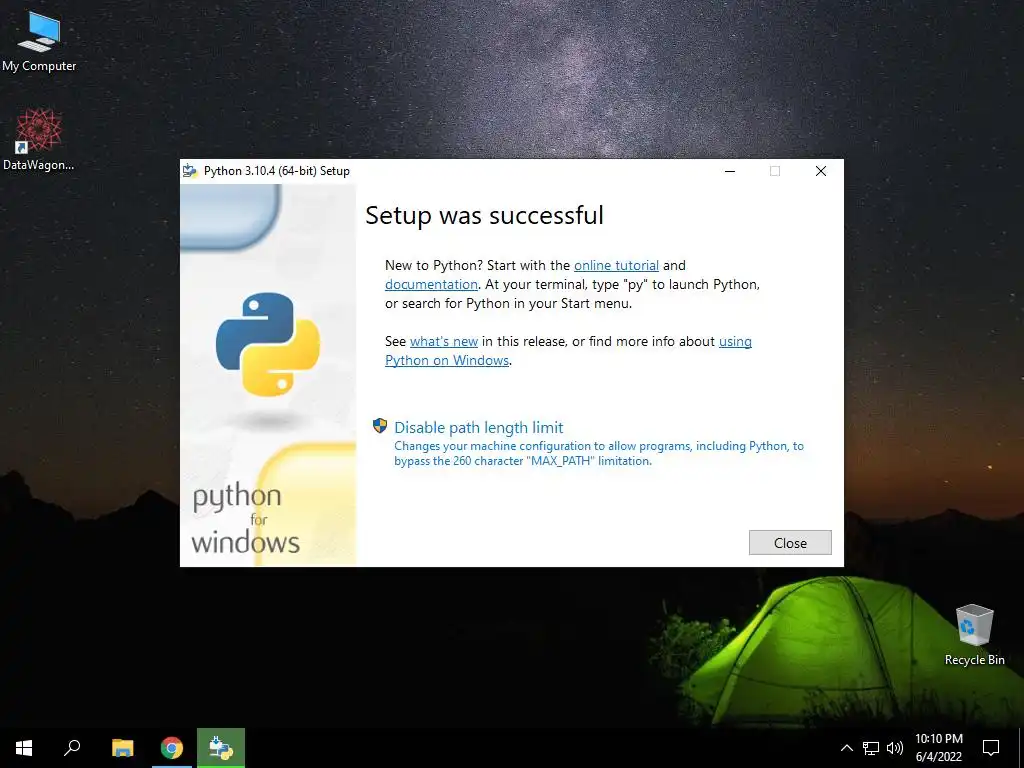The image size is (1024, 768).
Task: Open the Windows Start menu
Action: pos(24,748)
